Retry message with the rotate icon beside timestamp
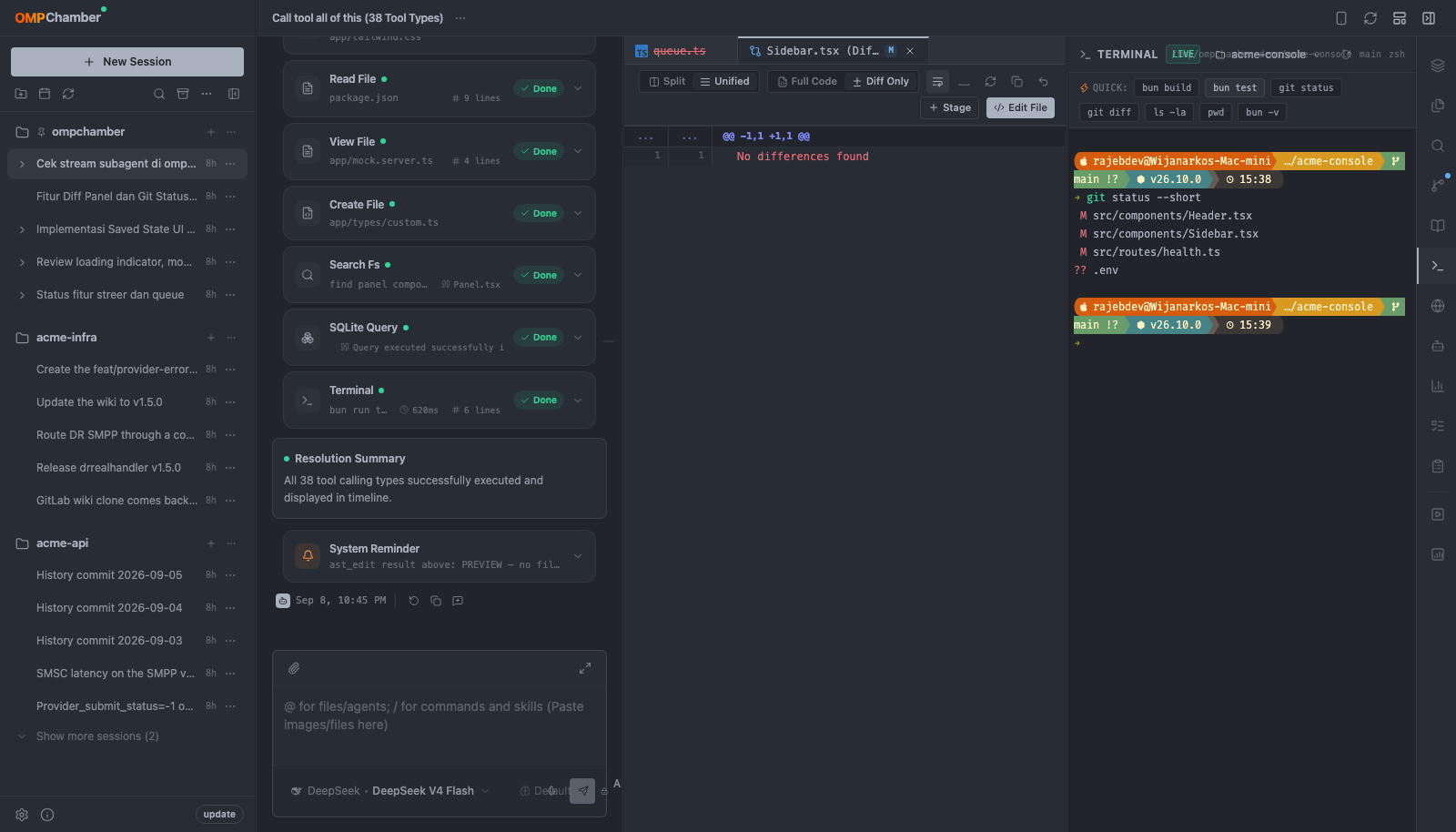 pyautogui.click(x=414, y=601)
